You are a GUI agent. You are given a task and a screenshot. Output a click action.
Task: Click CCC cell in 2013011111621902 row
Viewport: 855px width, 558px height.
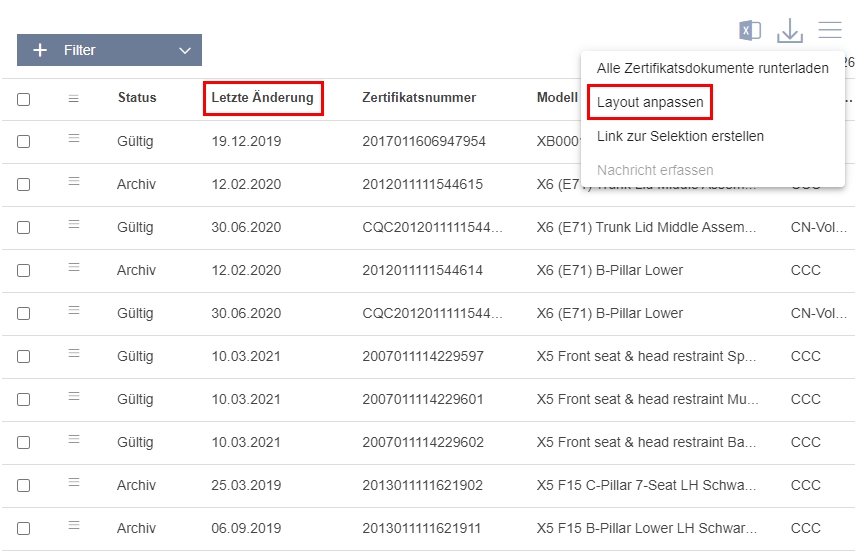(805, 485)
